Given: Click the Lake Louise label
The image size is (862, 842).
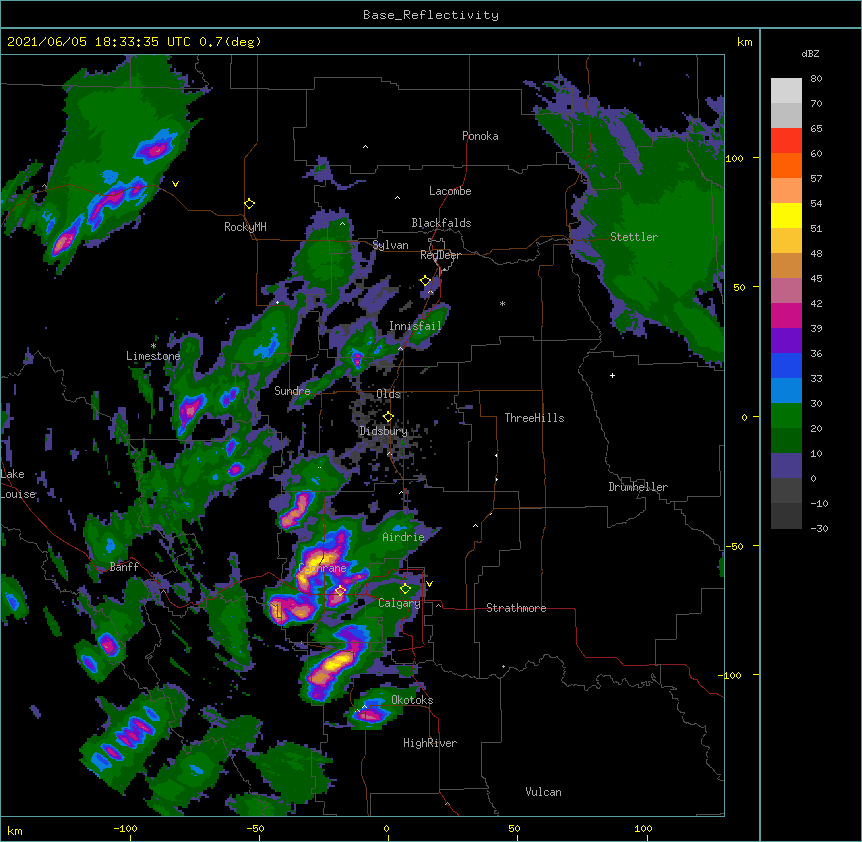Looking at the screenshot, I should tap(18, 484).
